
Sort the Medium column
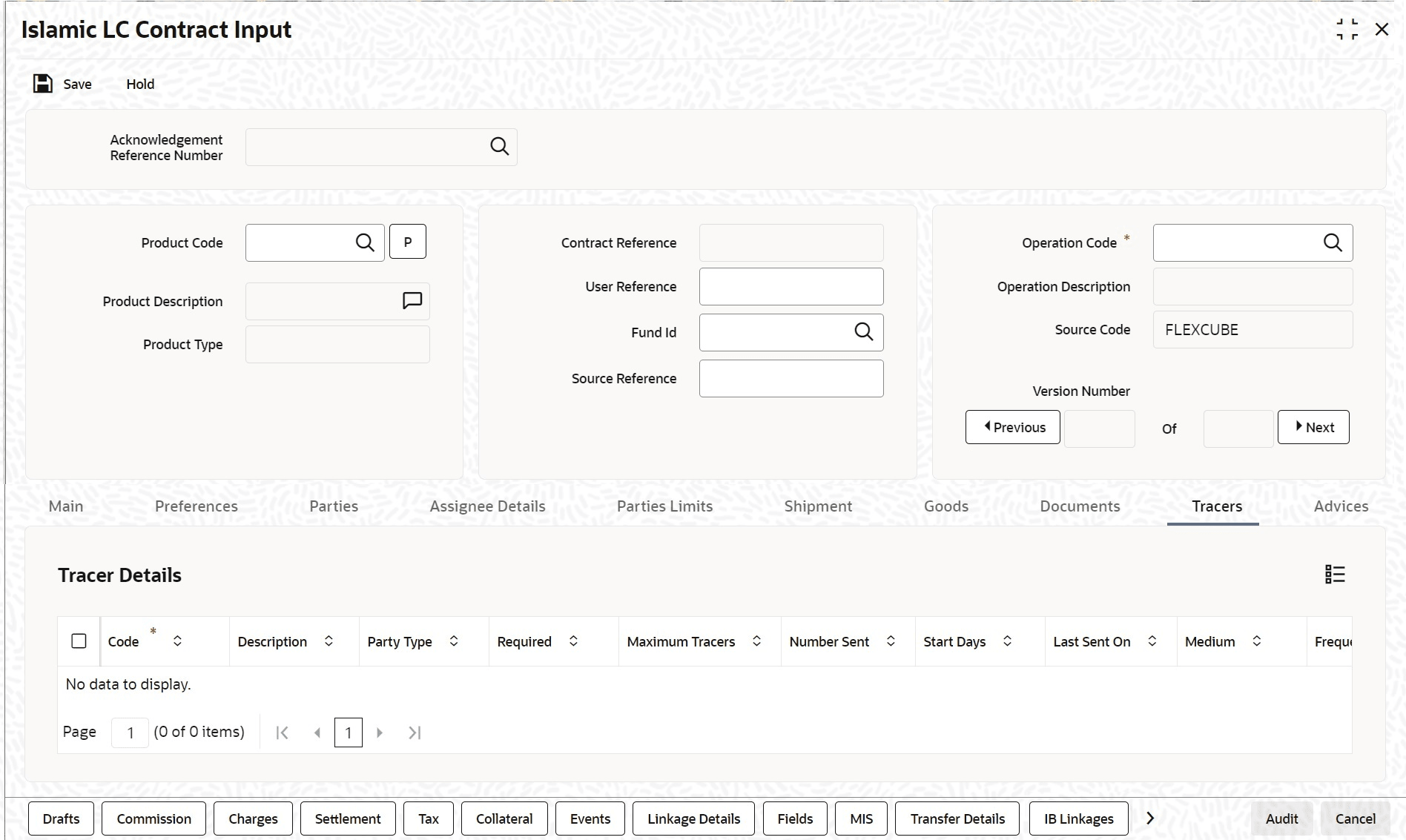1257,641
